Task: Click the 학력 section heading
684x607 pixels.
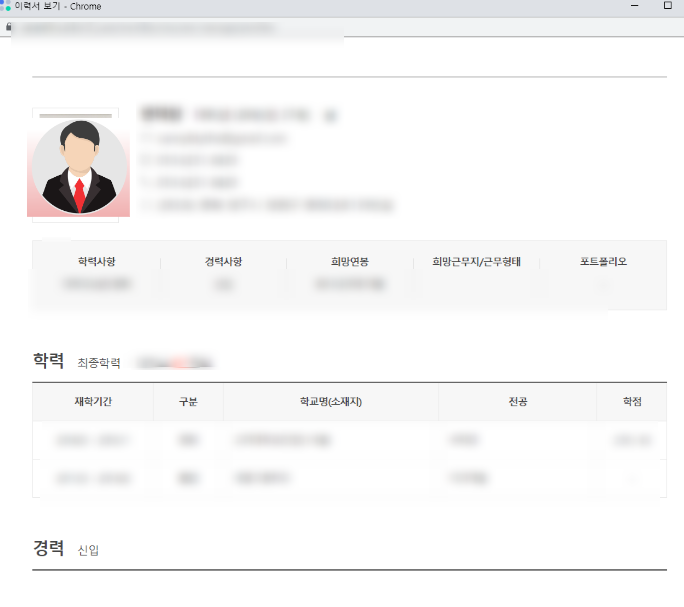Action: (48, 361)
